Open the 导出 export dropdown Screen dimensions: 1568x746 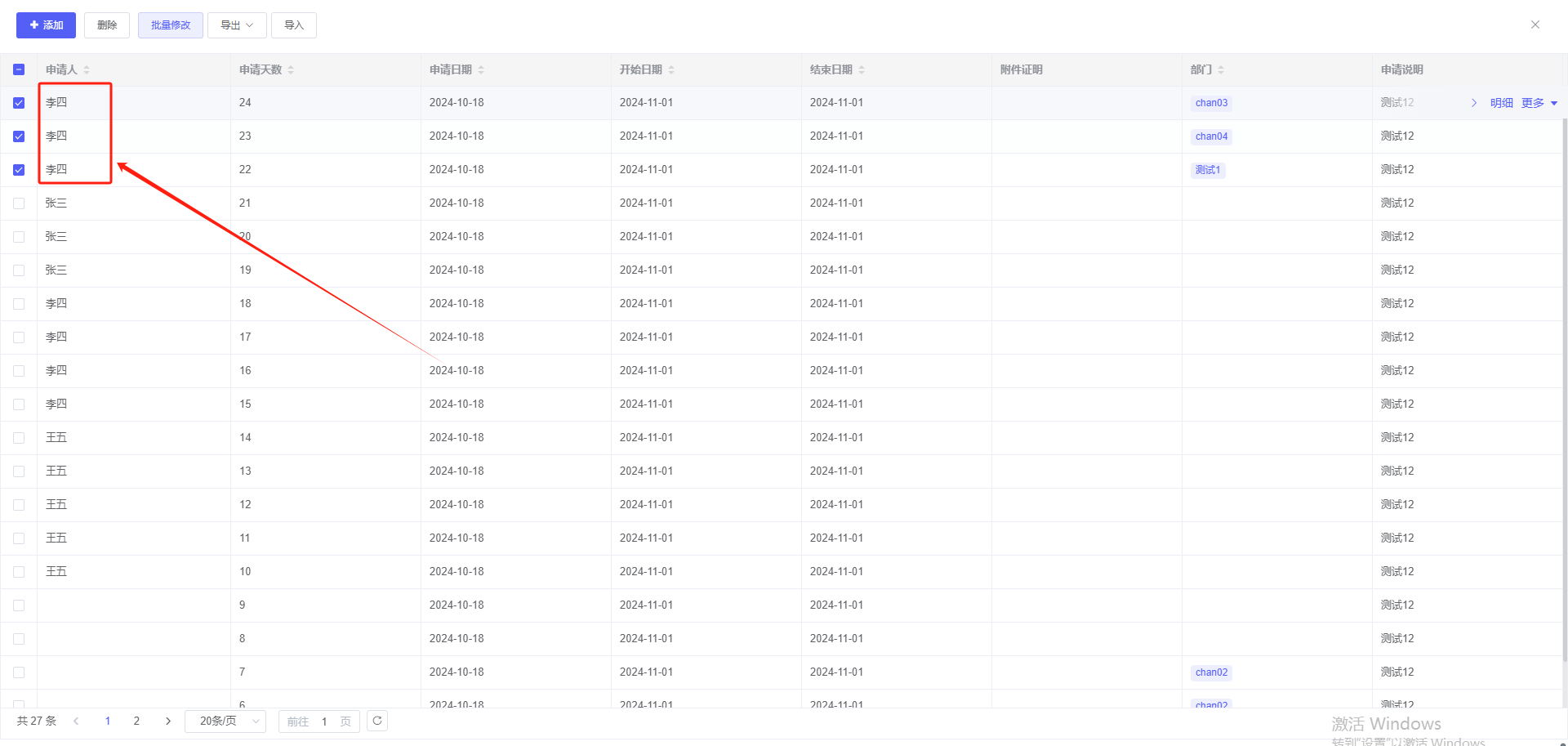[236, 25]
